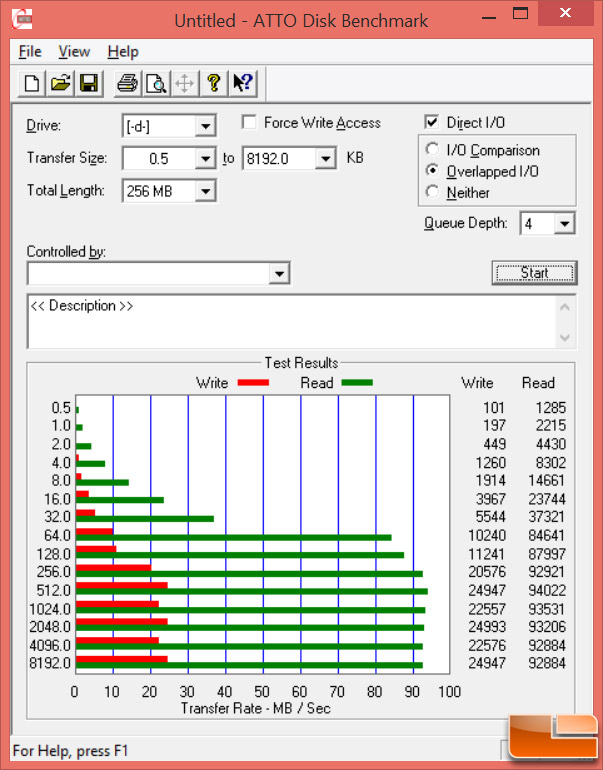Click the move crosshair toolbar icon
Viewport: 603px width, 770px height.
[185, 83]
